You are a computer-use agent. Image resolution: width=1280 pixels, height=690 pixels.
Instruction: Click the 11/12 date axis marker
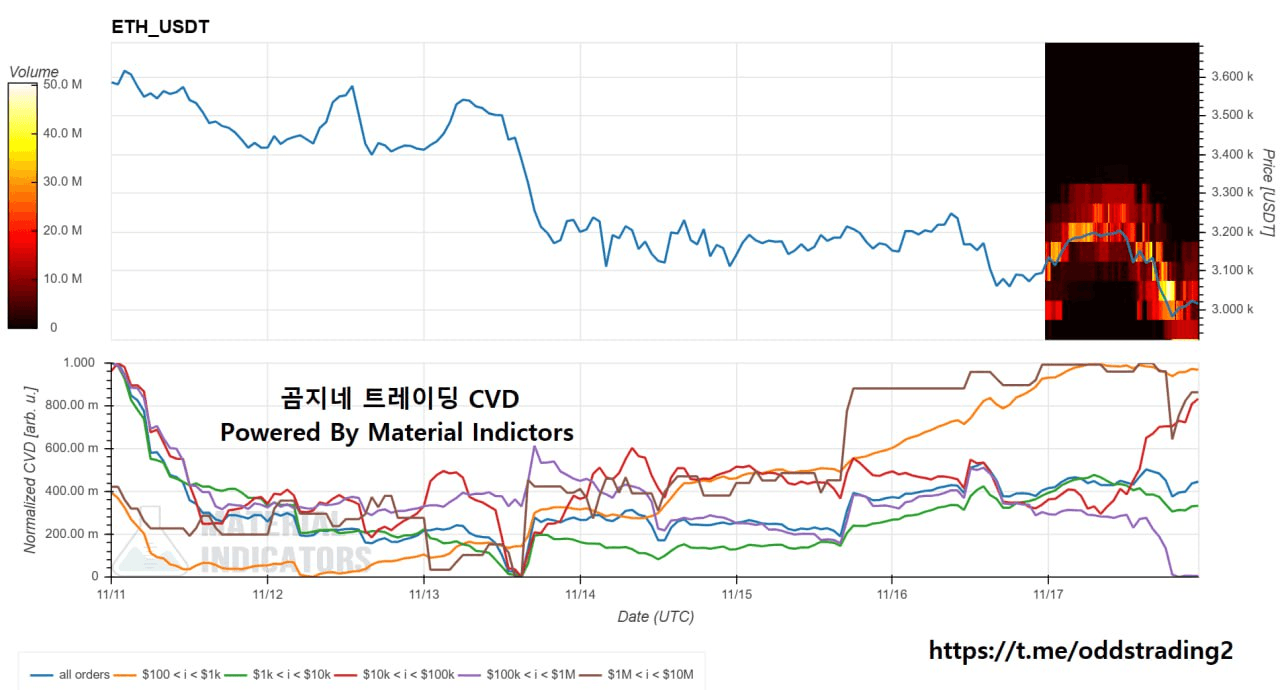(267, 593)
